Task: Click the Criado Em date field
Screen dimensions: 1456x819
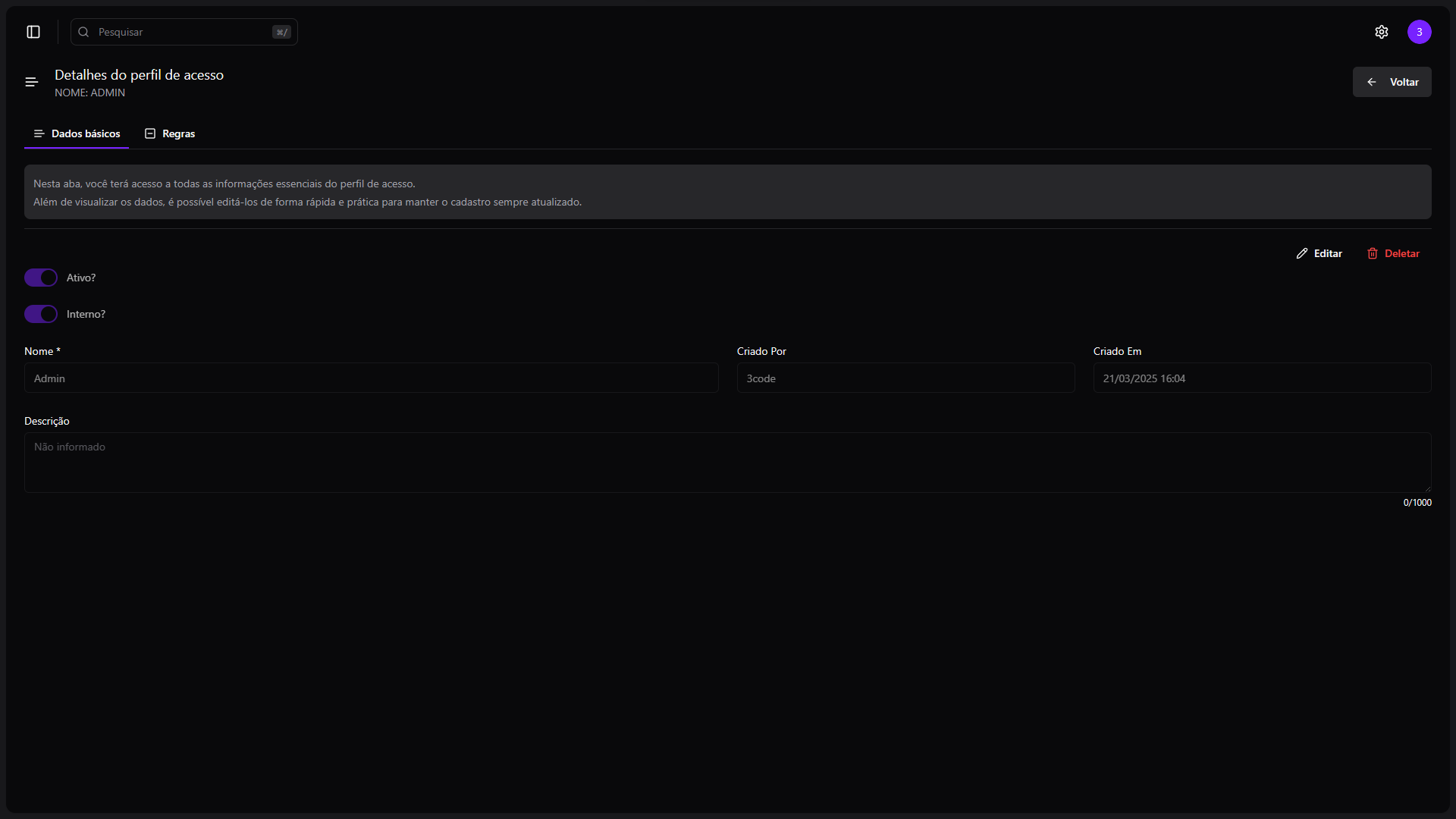Action: [1261, 378]
